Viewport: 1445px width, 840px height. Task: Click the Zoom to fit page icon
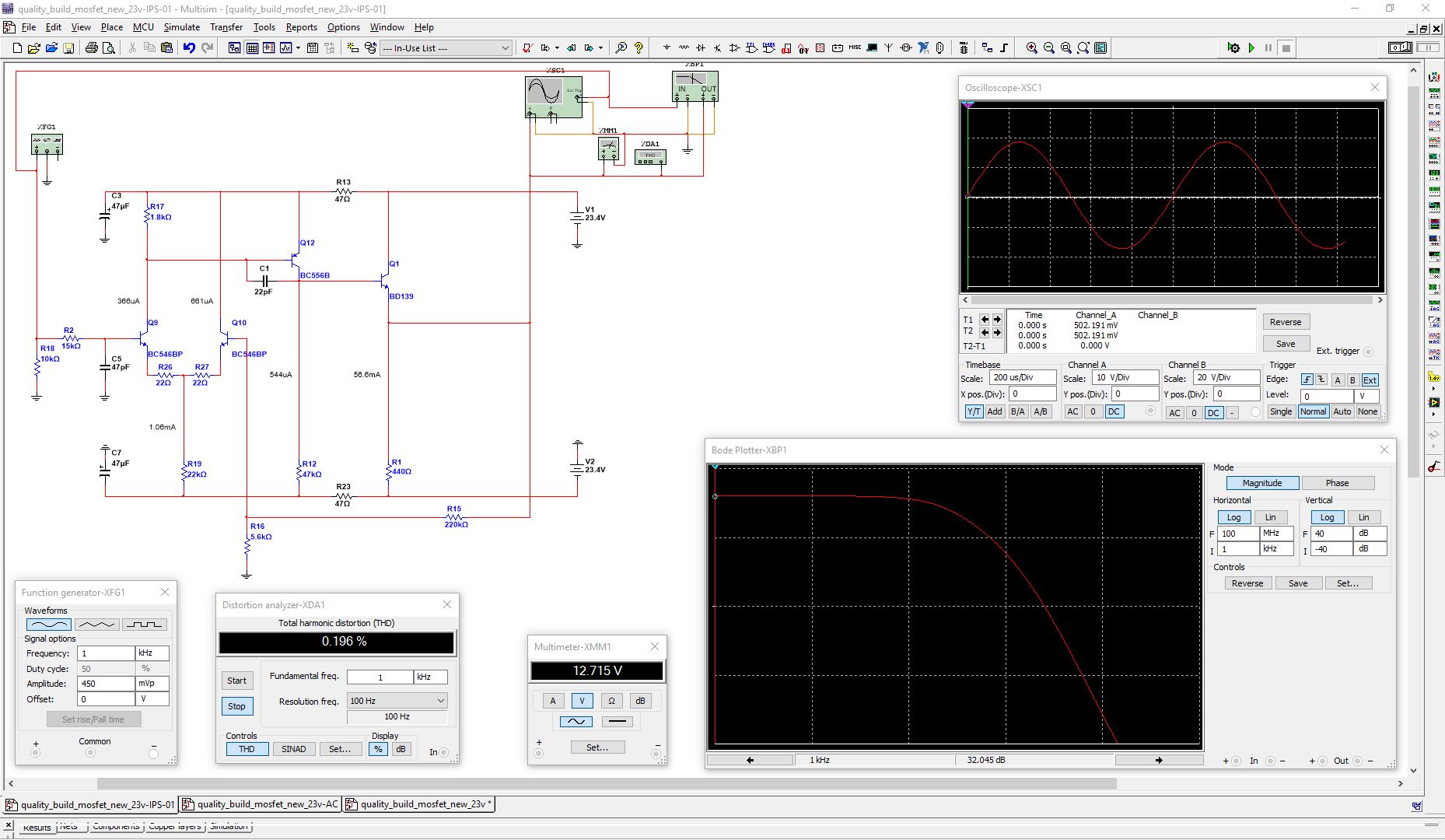pyautogui.click(x=1083, y=48)
